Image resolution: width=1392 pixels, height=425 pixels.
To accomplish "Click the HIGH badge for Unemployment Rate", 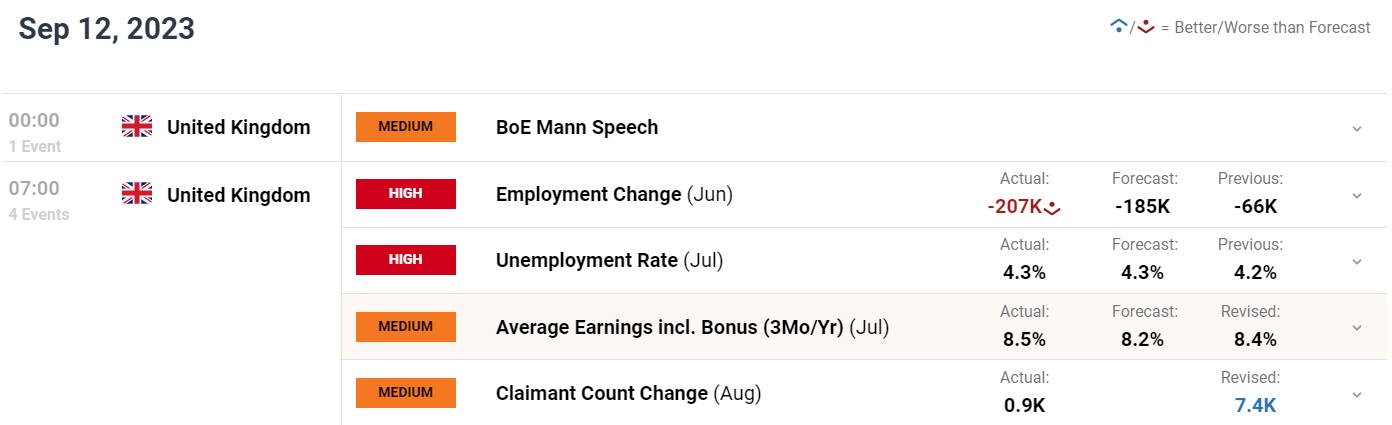I will (406, 260).
